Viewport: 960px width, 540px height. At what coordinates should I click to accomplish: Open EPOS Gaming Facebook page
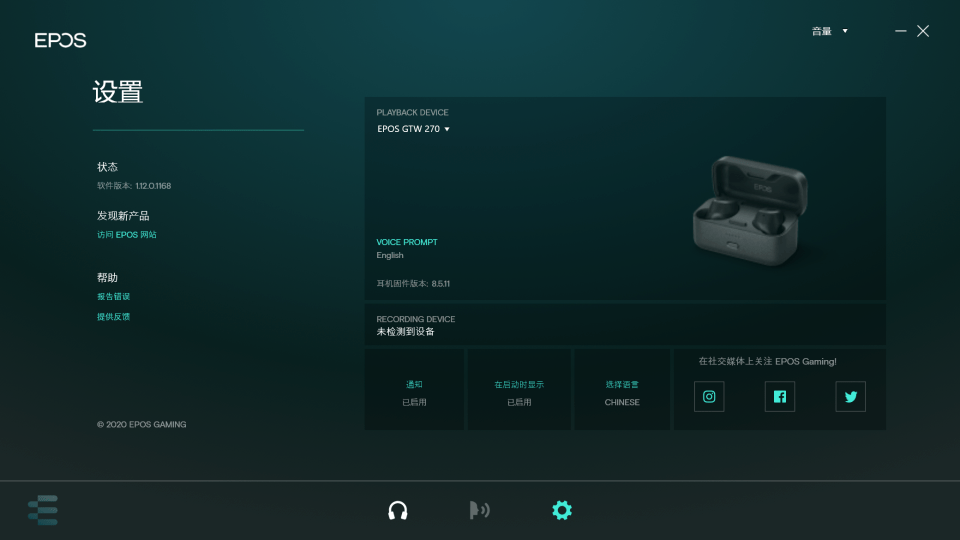pos(780,397)
